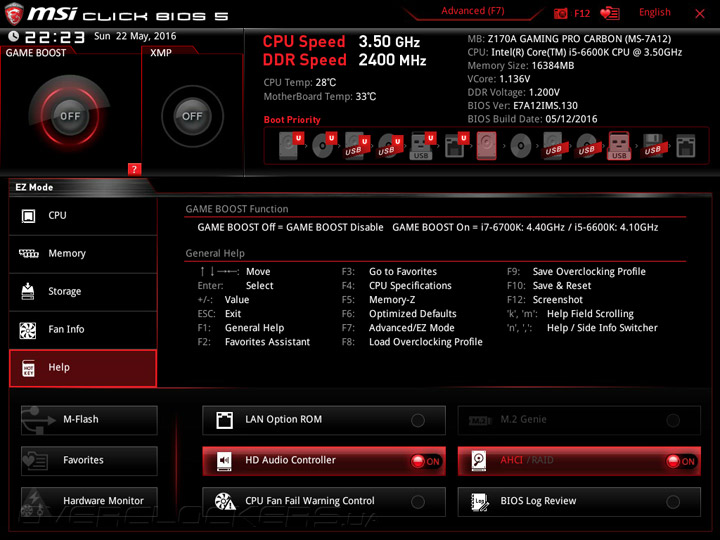Click the DDR Speed 2400 MHz readout
Viewport: 720px width, 540px height.
(x=344, y=60)
